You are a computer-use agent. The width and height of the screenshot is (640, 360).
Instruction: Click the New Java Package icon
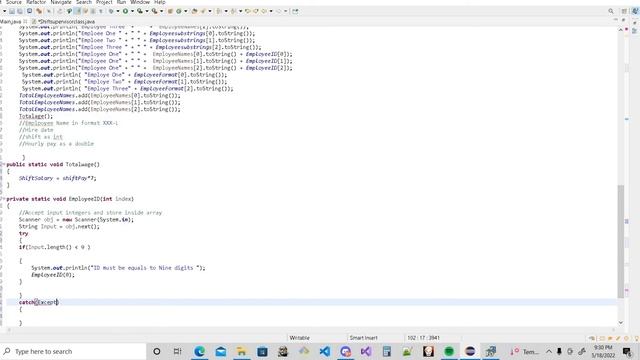click(x=170, y=11)
